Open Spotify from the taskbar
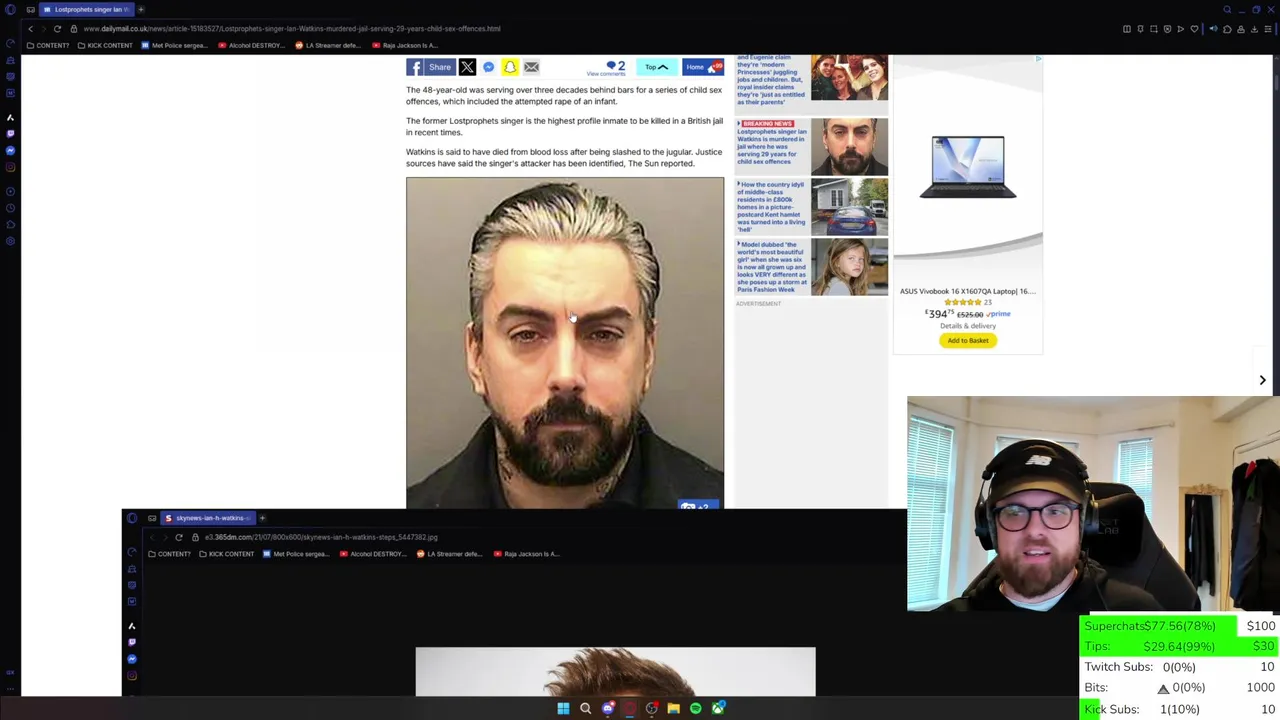Image resolution: width=1280 pixels, height=720 pixels. (696, 709)
